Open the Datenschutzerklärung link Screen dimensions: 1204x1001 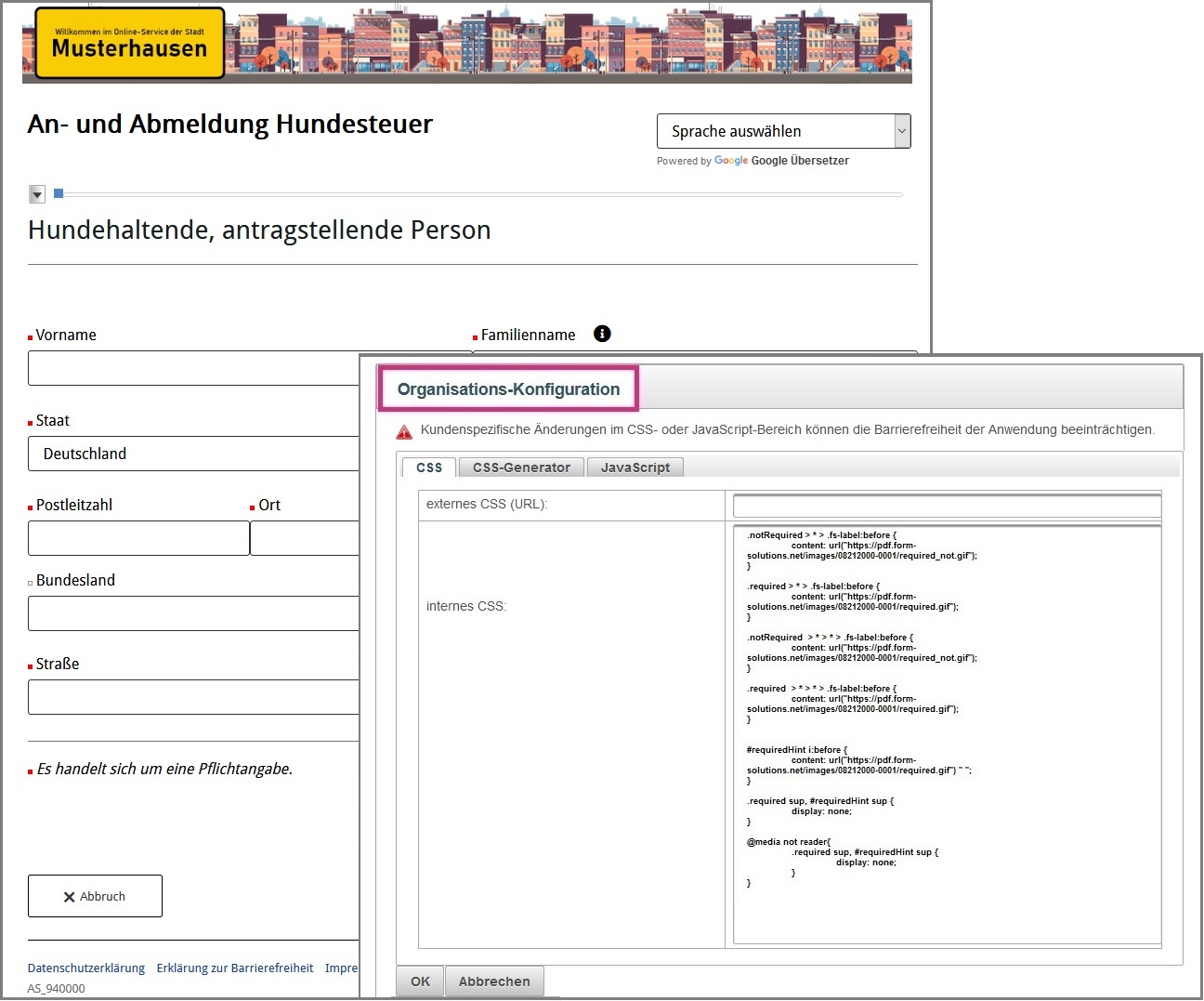(x=86, y=968)
